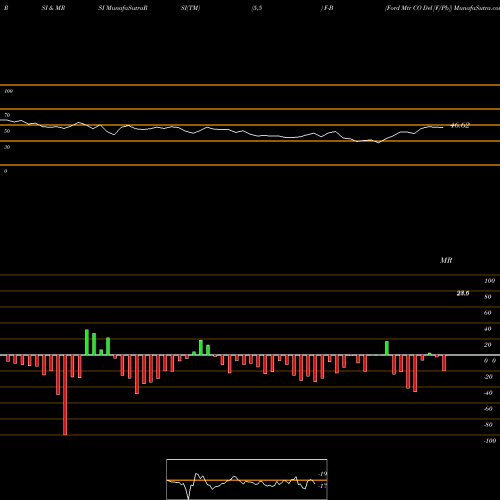Click the 'SI & MR' header label

tap(53, 8)
